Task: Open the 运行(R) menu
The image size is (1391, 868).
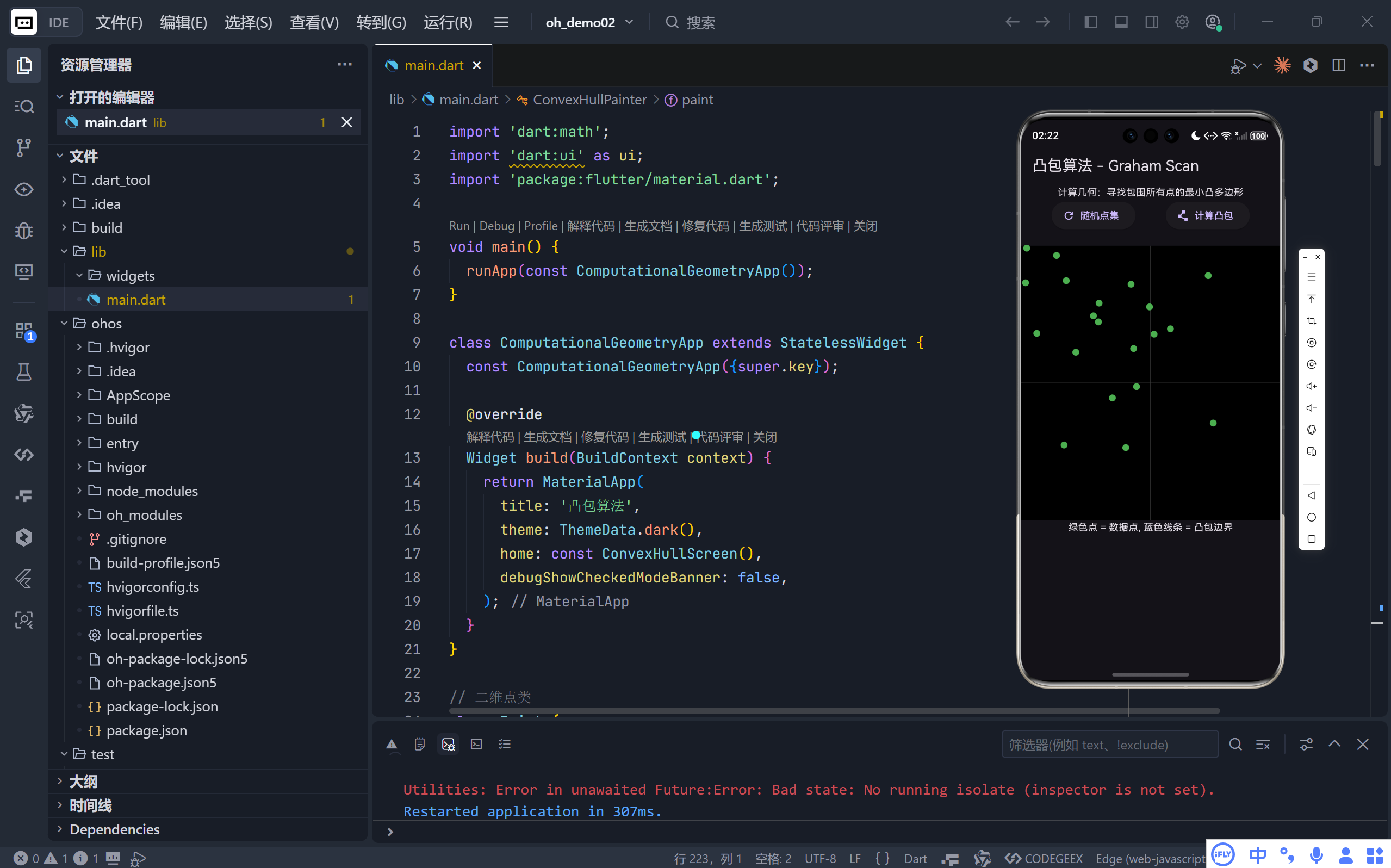Action: (448, 22)
